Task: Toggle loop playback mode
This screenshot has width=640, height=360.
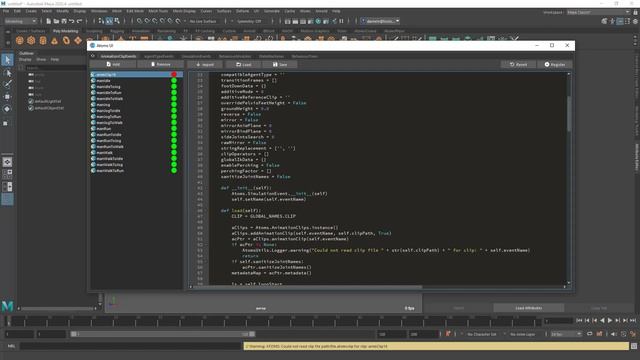Action: tap(589, 334)
